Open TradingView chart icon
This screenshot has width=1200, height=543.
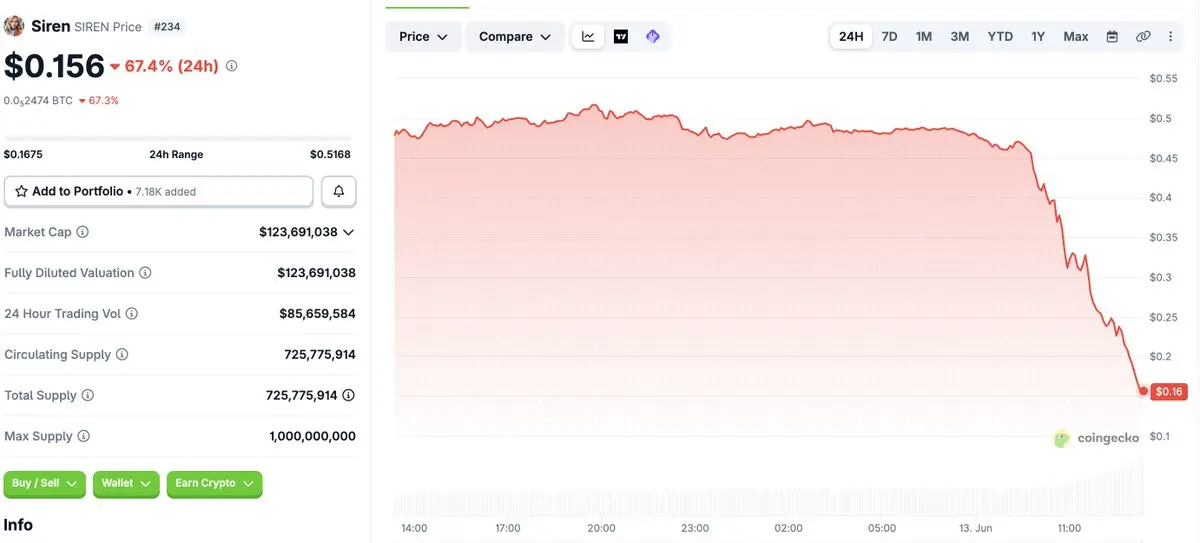pyautogui.click(x=621, y=37)
